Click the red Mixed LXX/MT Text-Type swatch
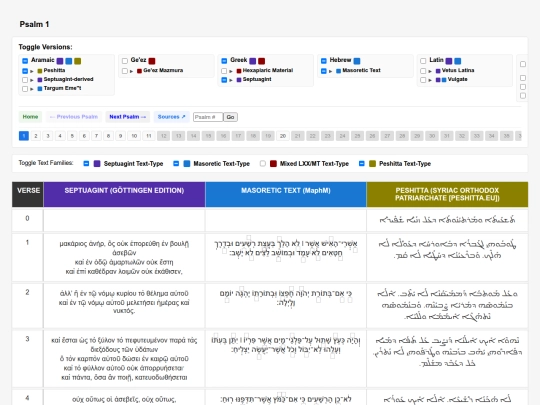 coord(273,164)
